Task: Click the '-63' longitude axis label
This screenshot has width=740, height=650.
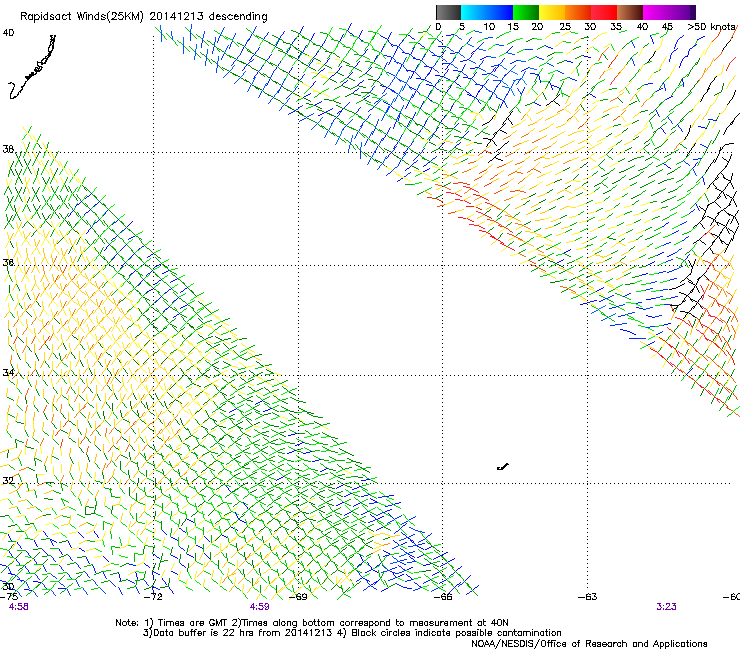Action: [x=588, y=596]
